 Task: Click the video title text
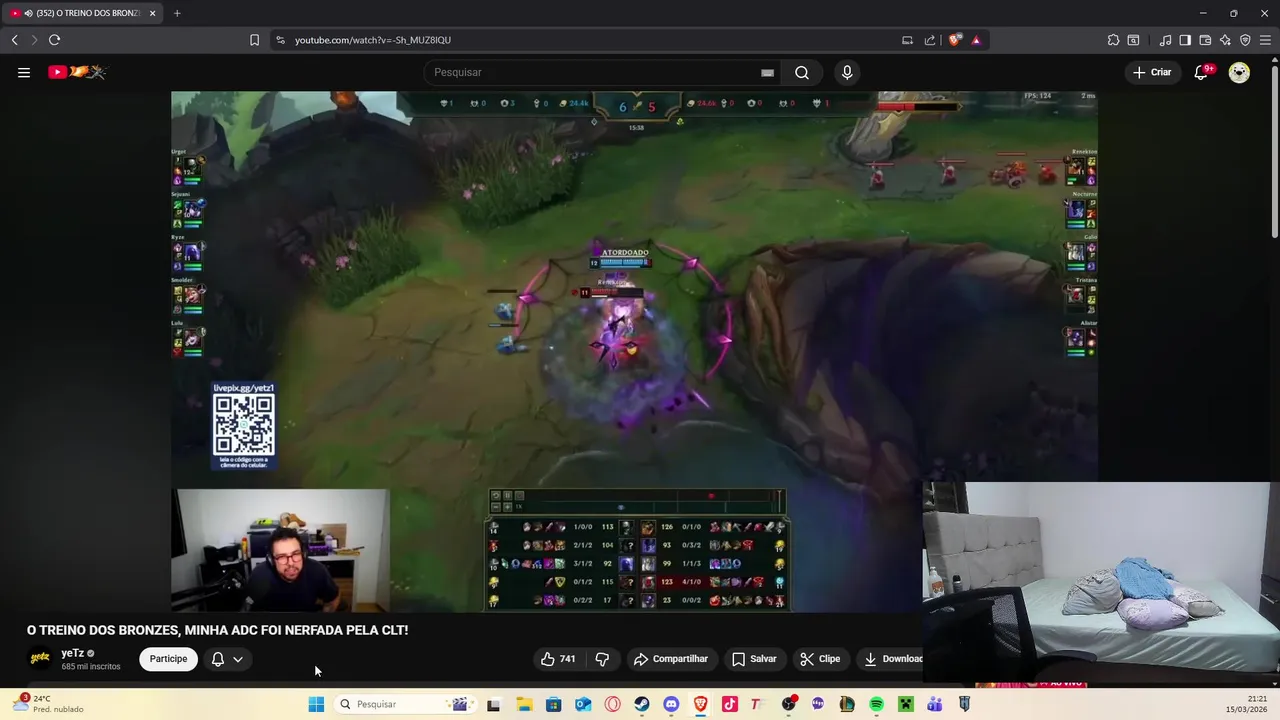coord(217,630)
